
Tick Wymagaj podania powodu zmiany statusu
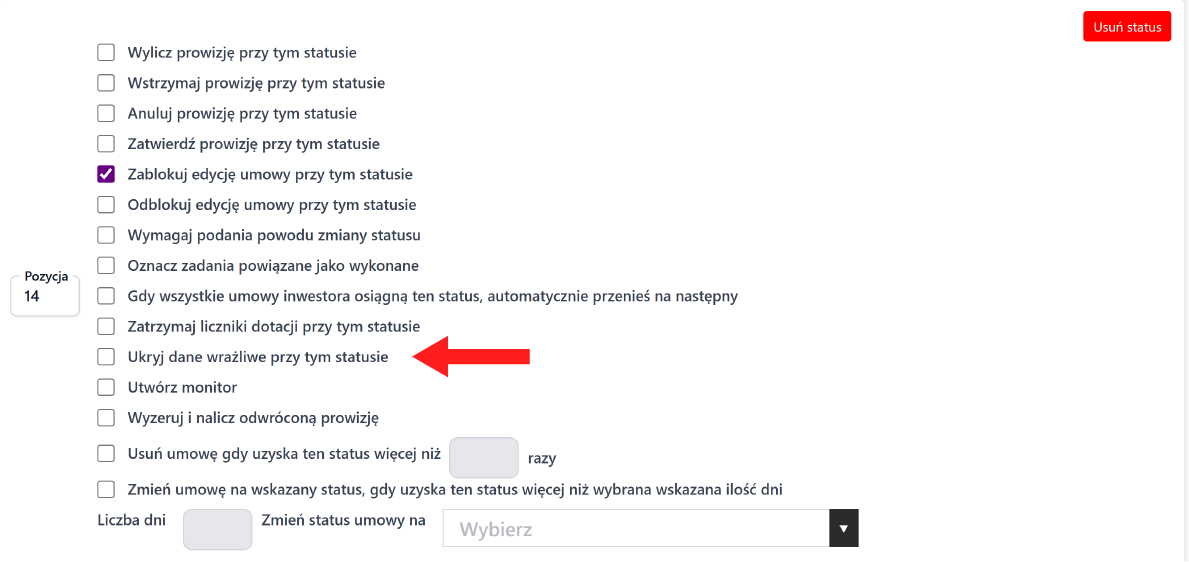(106, 235)
